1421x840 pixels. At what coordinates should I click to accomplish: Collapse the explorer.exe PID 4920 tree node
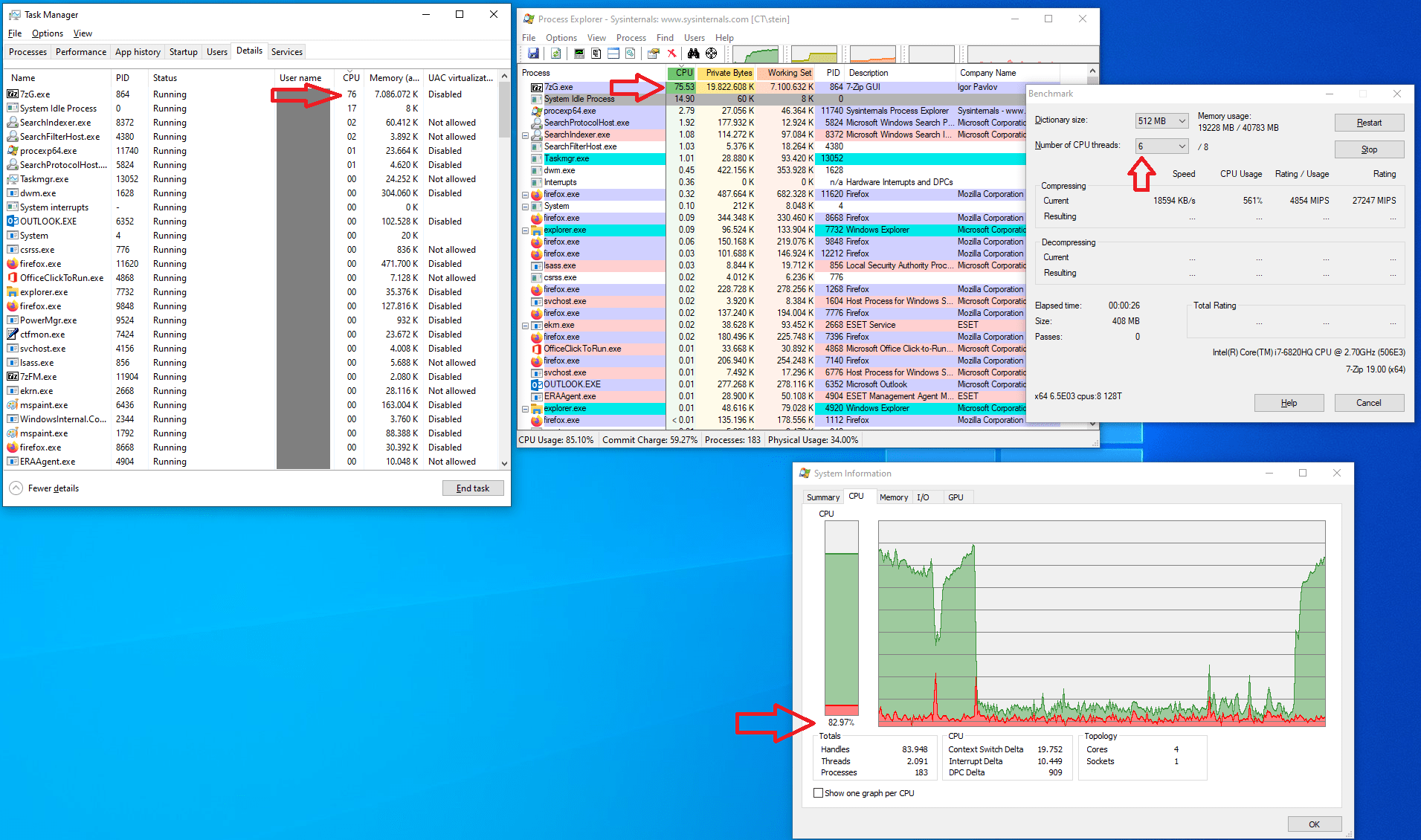pos(526,409)
